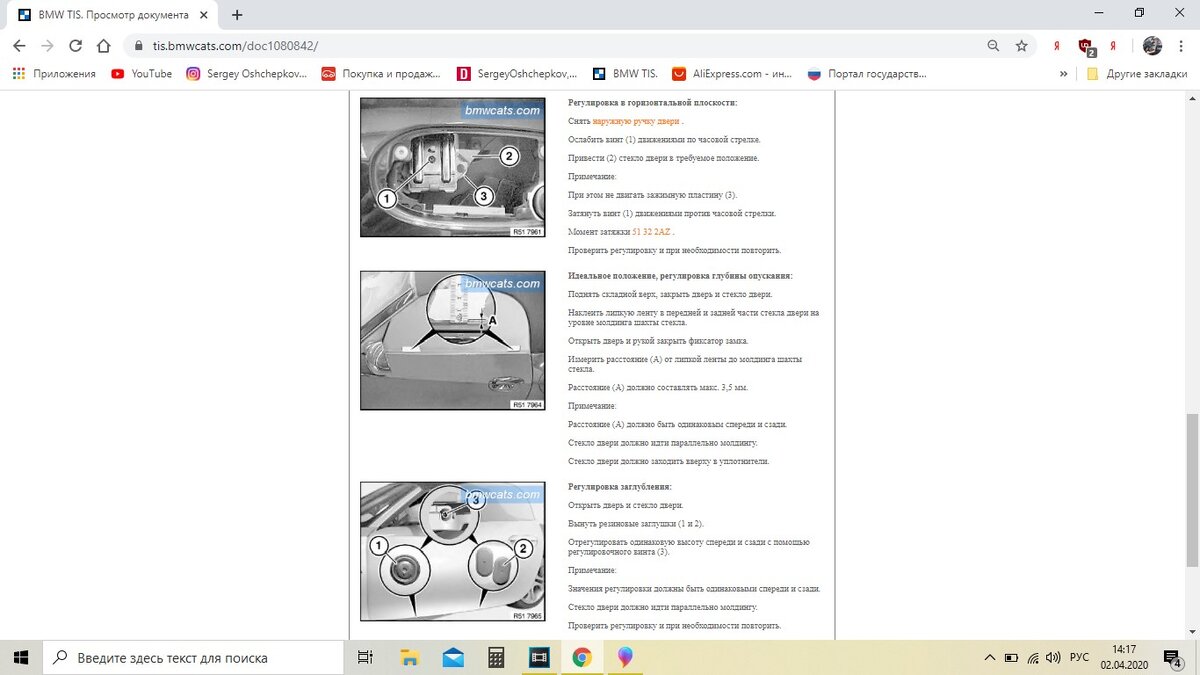The width and height of the screenshot is (1200, 675).
Task: Expand hidden bookmarks overflow chevron
Action: point(1063,73)
